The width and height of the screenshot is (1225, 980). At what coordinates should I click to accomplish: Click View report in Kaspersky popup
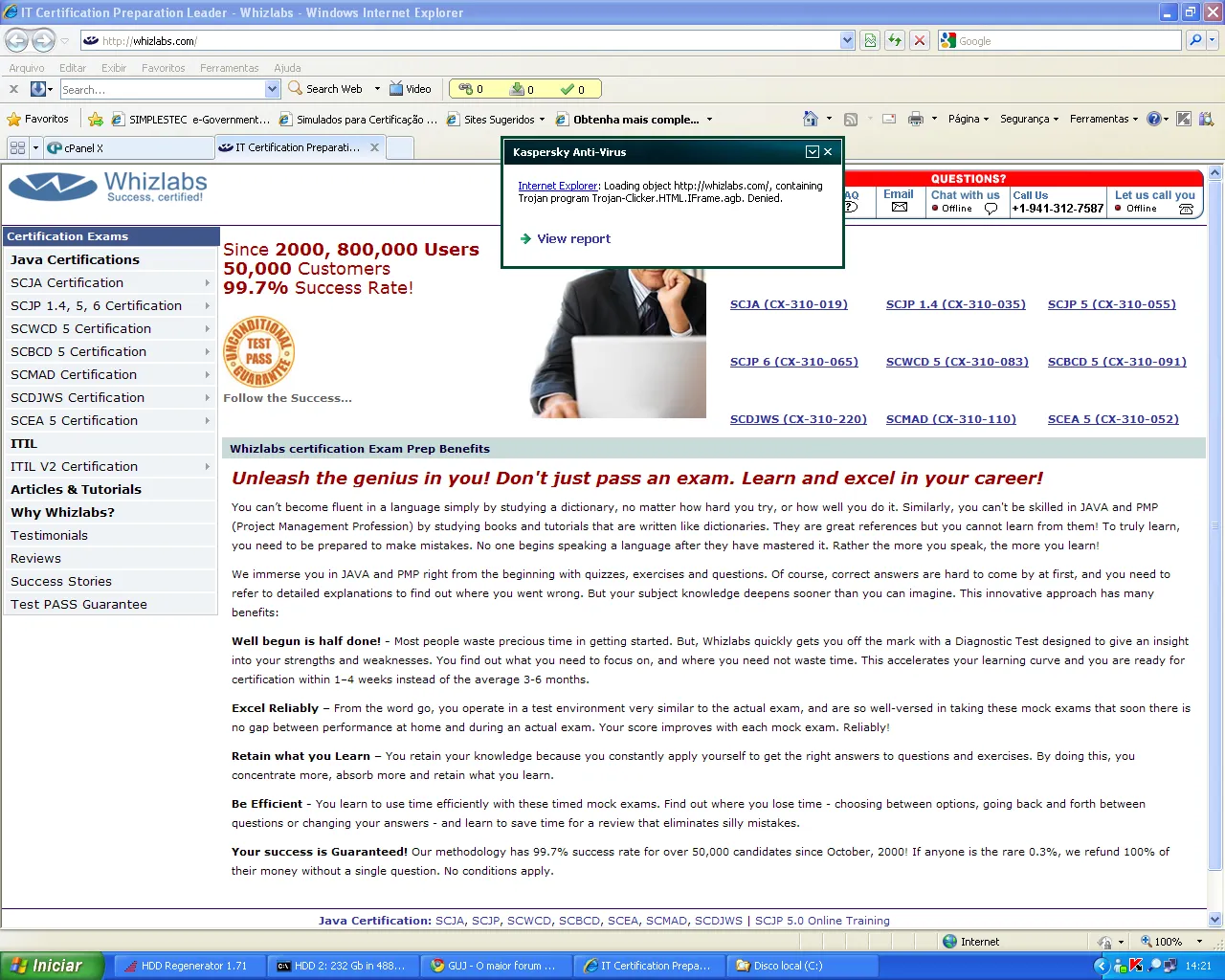[x=573, y=238]
